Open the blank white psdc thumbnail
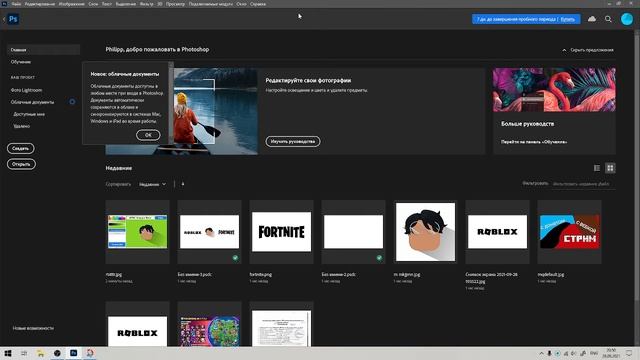 coord(353,231)
